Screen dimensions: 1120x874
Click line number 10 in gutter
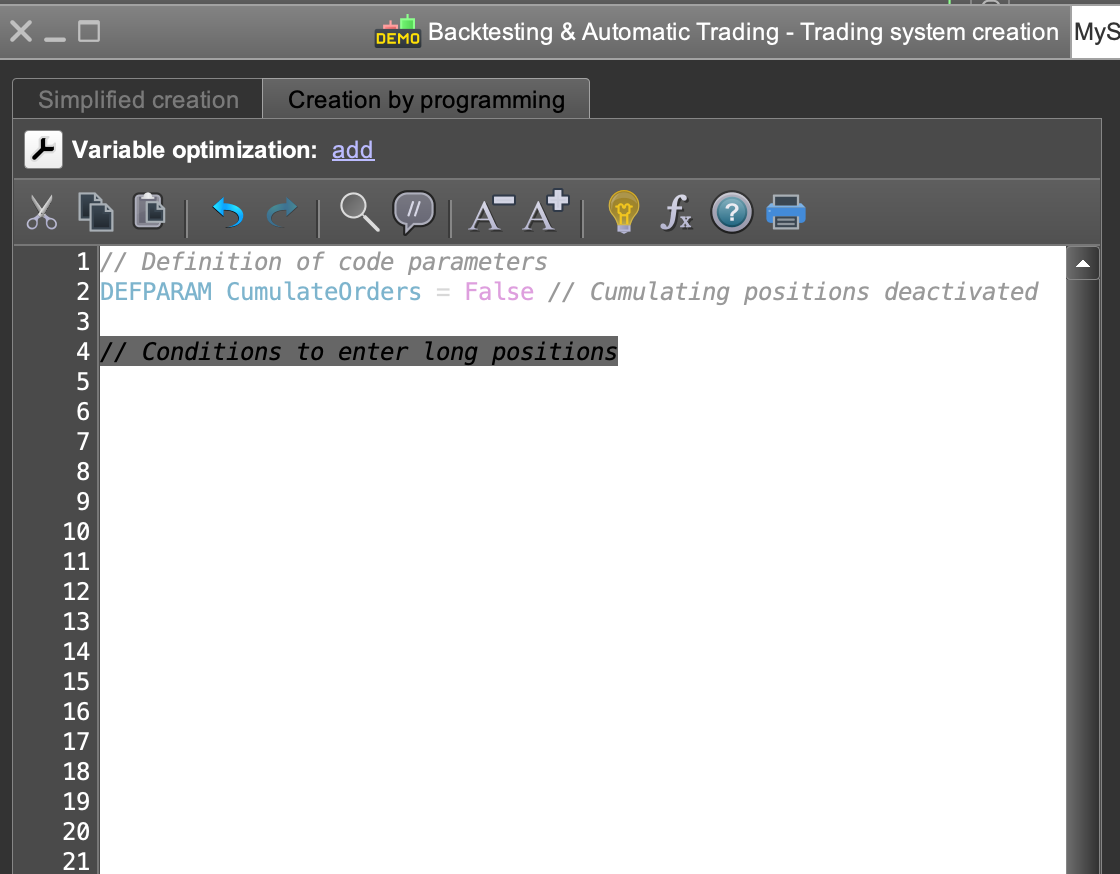pos(76,532)
